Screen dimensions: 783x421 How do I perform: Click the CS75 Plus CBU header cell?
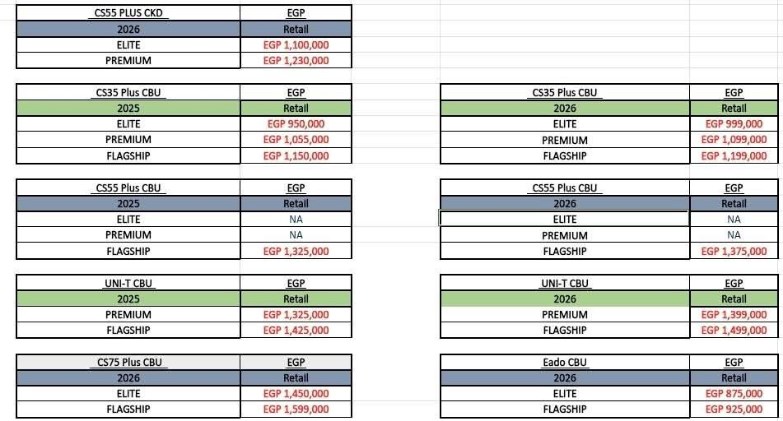tap(128, 362)
